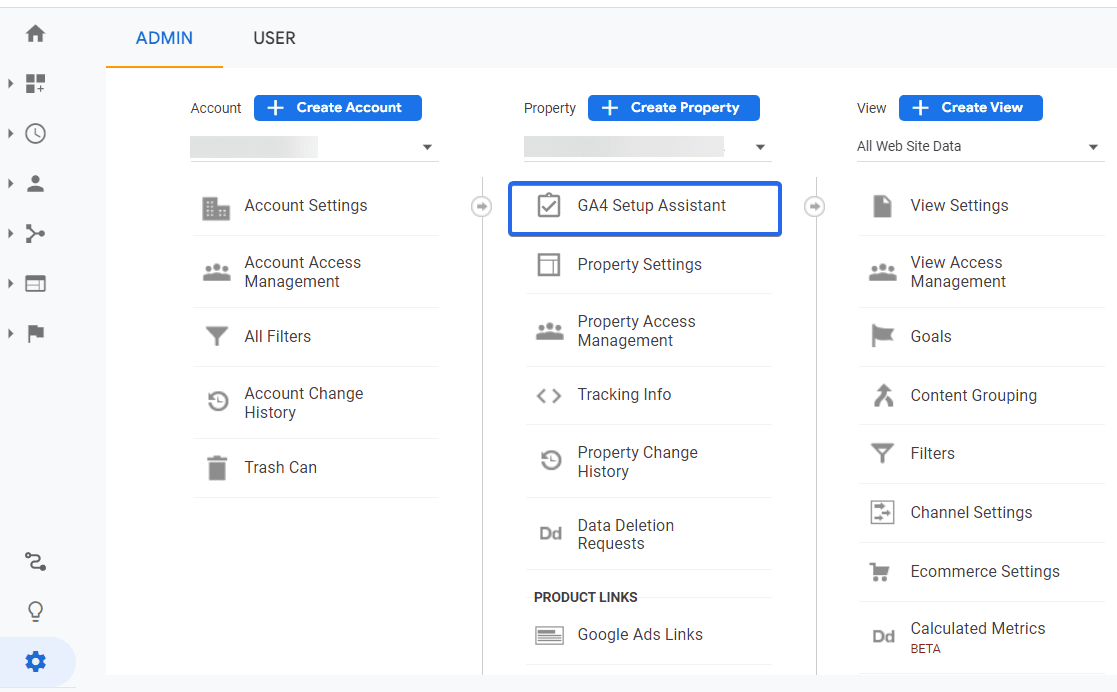Screen dimensions: 1117x692
Task: Click the GA4 Setup Assistant checkbox icon
Action: tap(549, 205)
